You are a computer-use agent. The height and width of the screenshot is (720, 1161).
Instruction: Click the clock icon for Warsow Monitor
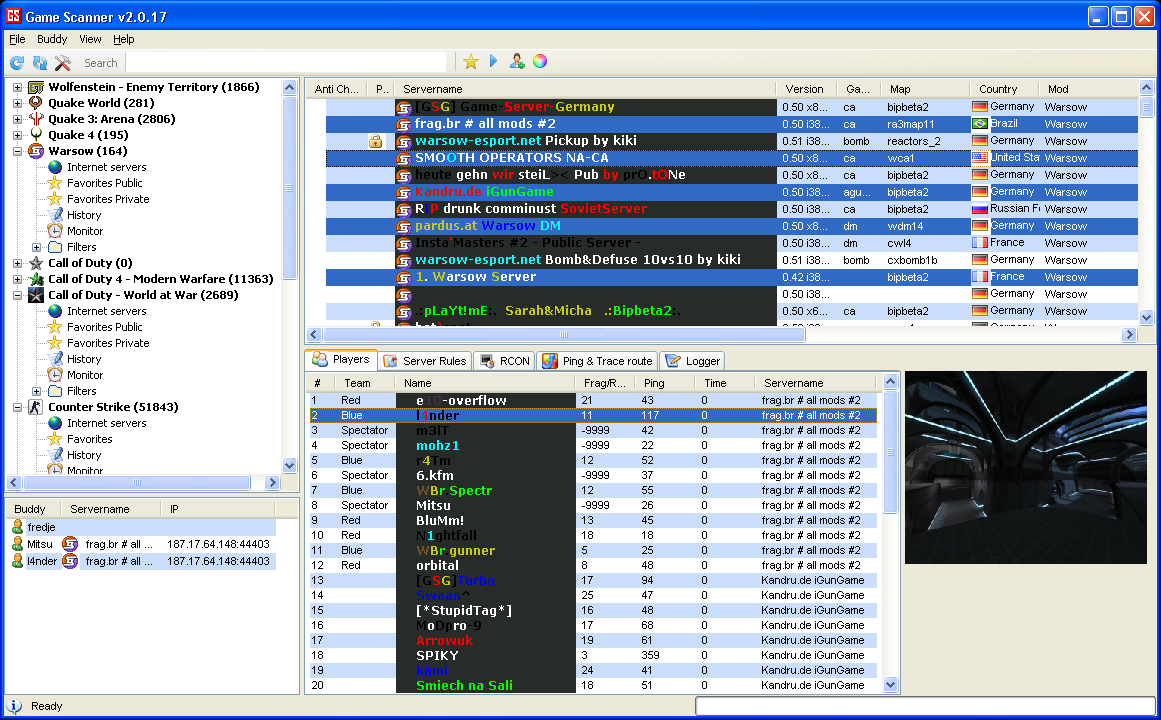click(55, 231)
